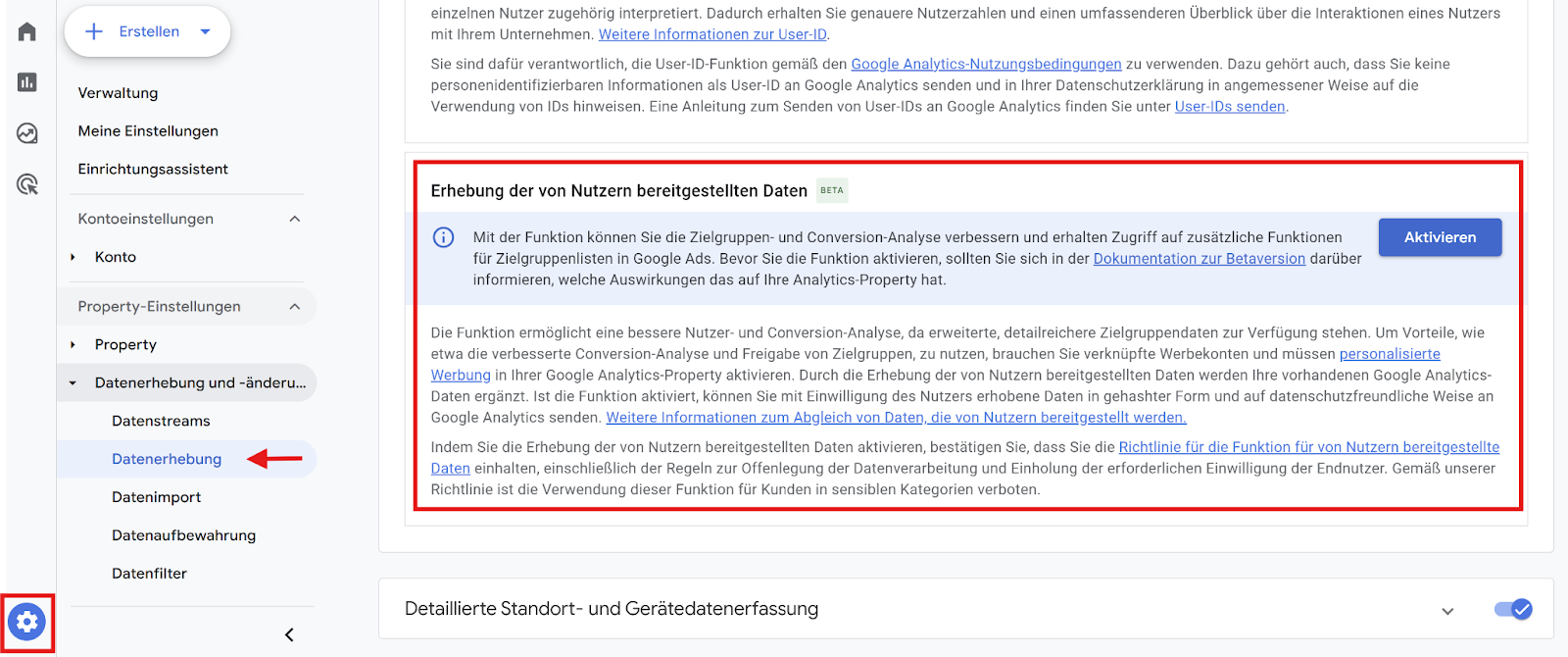Open the Erstellen dropdown arrow
The image size is (1568, 657).
pos(205,31)
